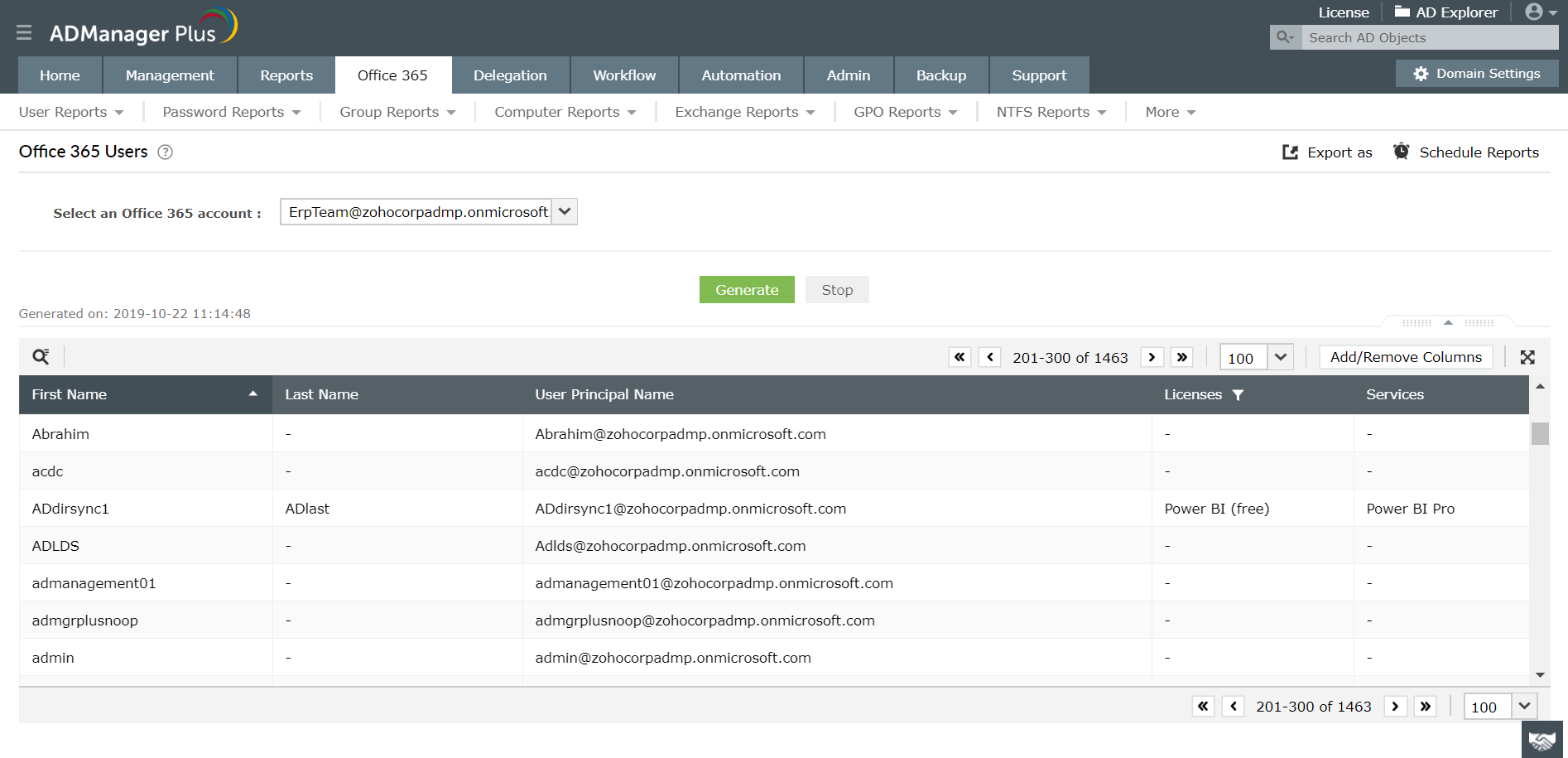
Task: Open the hamburger navigation menu
Action: [24, 32]
